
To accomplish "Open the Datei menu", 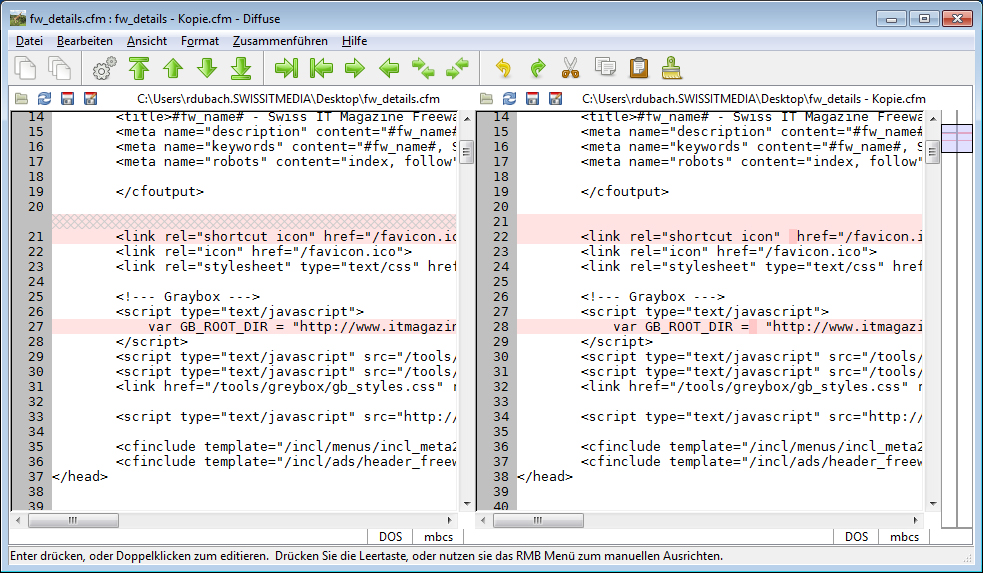I will (29, 41).
